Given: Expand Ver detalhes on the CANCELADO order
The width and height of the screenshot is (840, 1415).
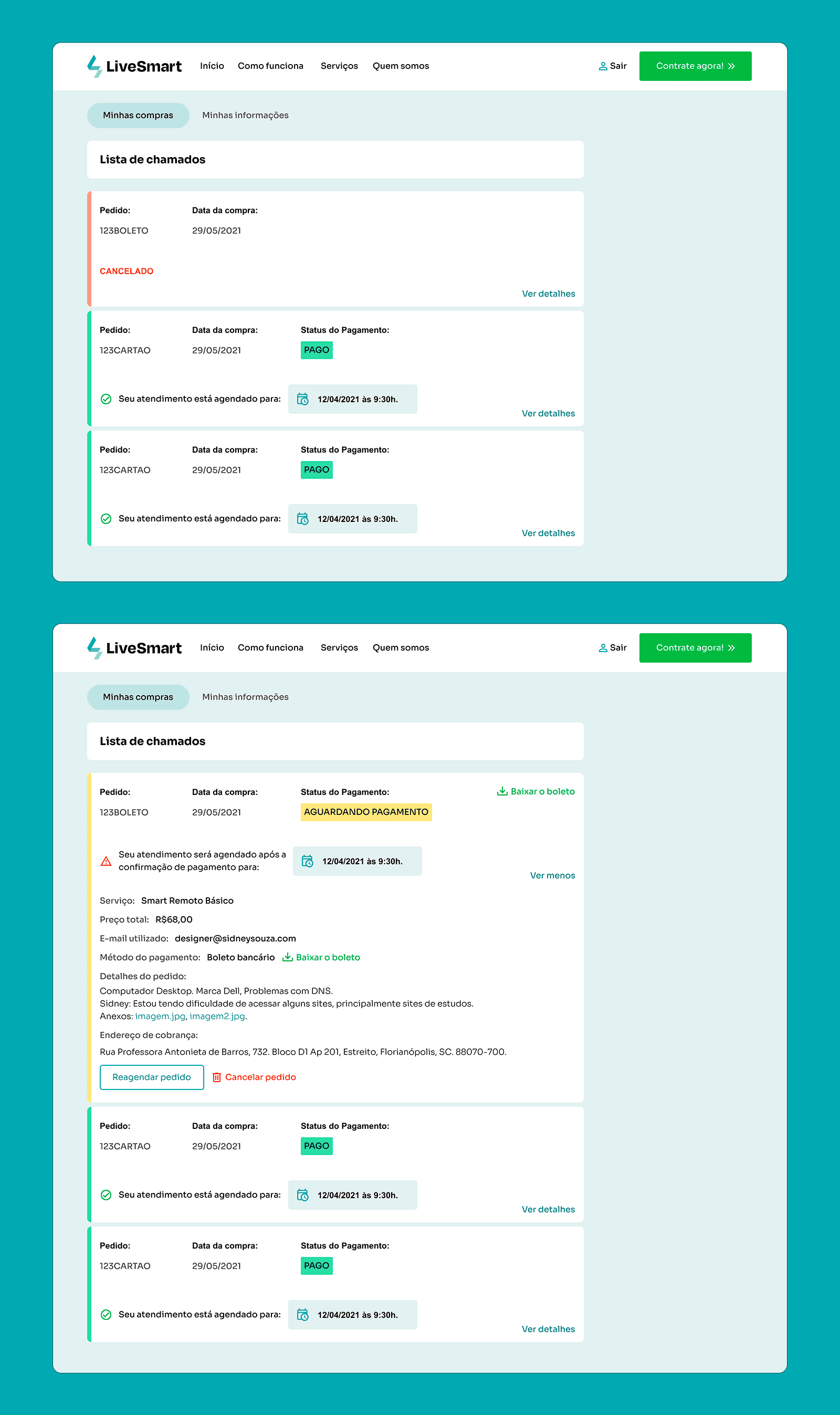Looking at the screenshot, I should [549, 294].
